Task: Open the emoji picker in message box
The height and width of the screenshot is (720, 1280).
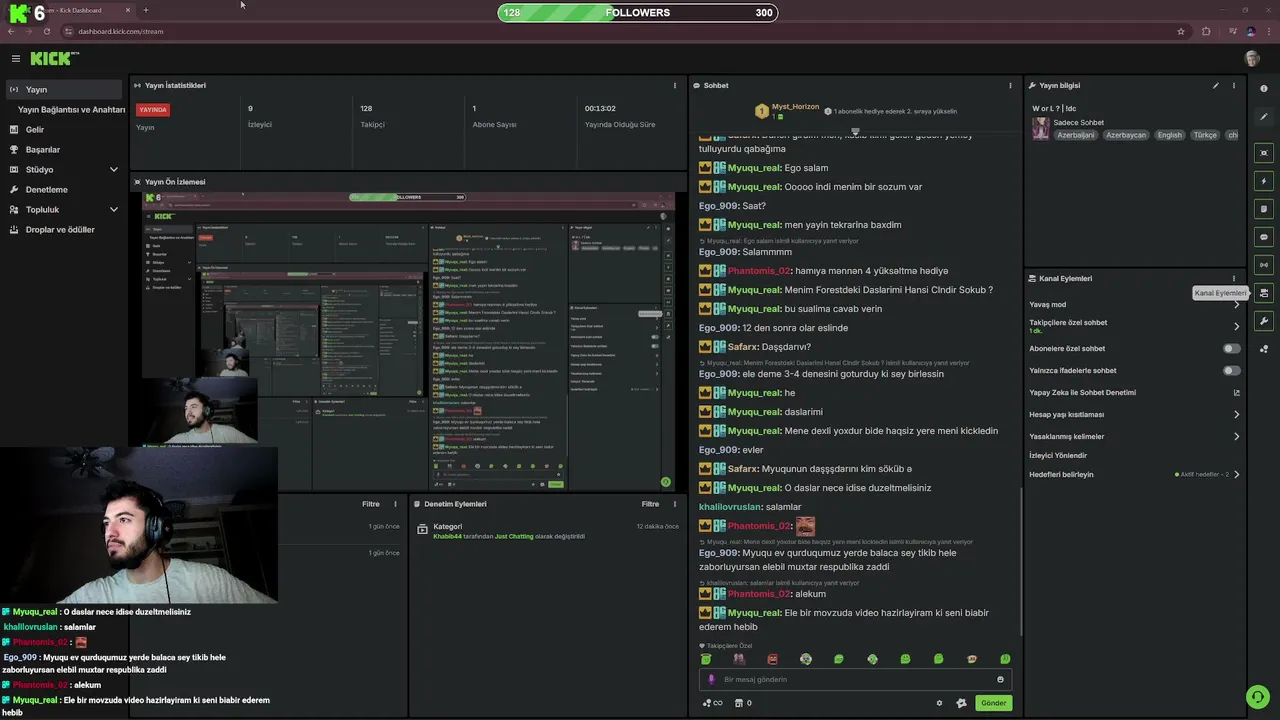Action: (x=1000, y=680)
